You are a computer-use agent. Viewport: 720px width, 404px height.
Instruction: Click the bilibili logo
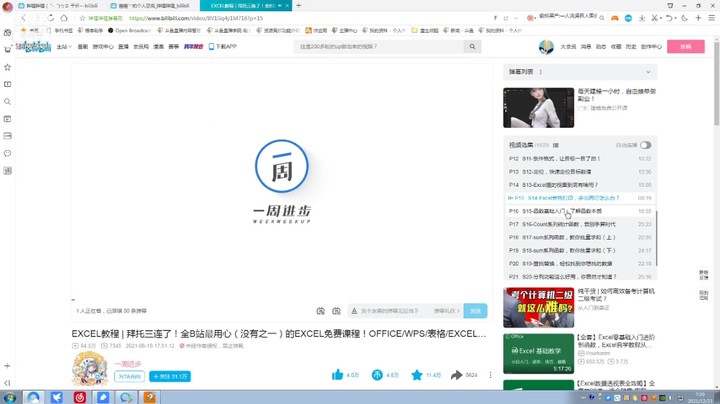tap(33, 46)
